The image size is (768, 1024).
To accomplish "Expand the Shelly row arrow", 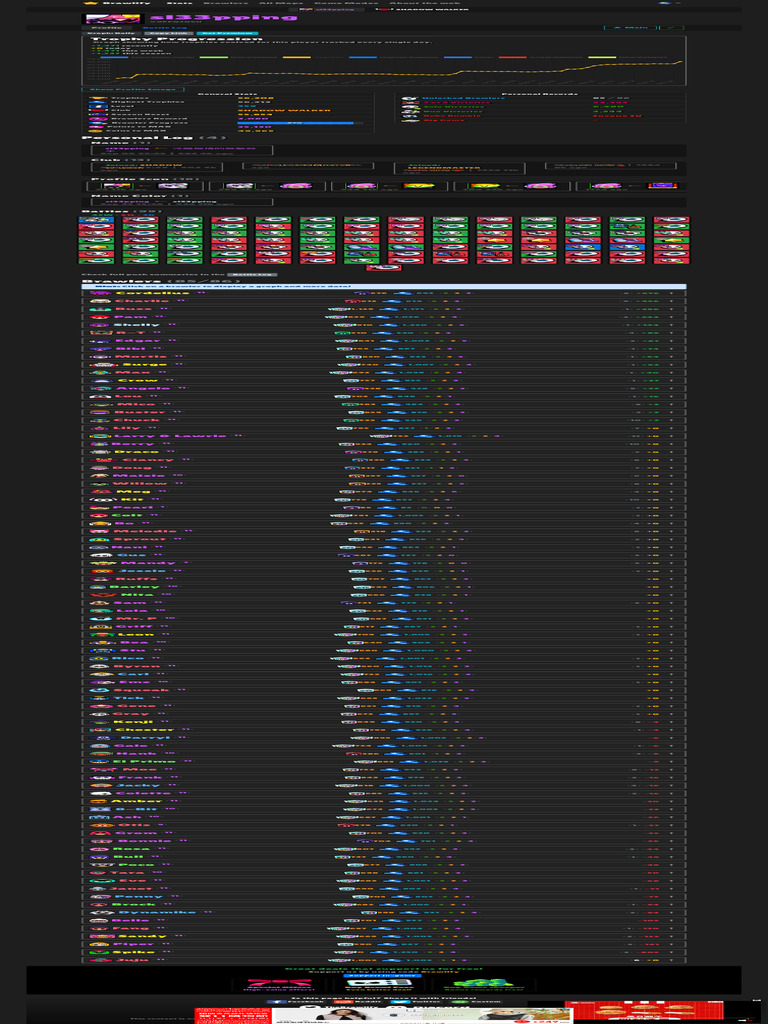I will tap(671, 325).
